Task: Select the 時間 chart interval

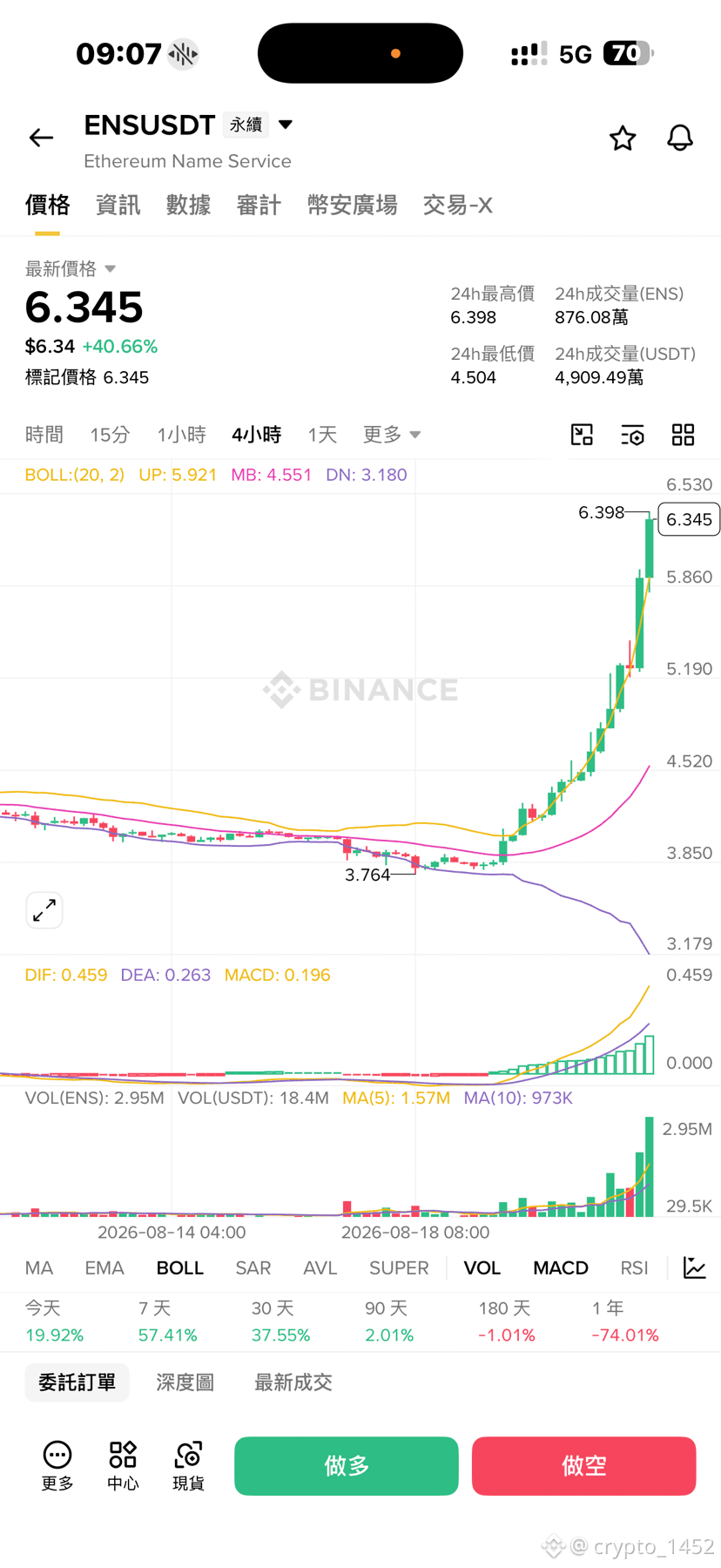Action: point(44,435)
